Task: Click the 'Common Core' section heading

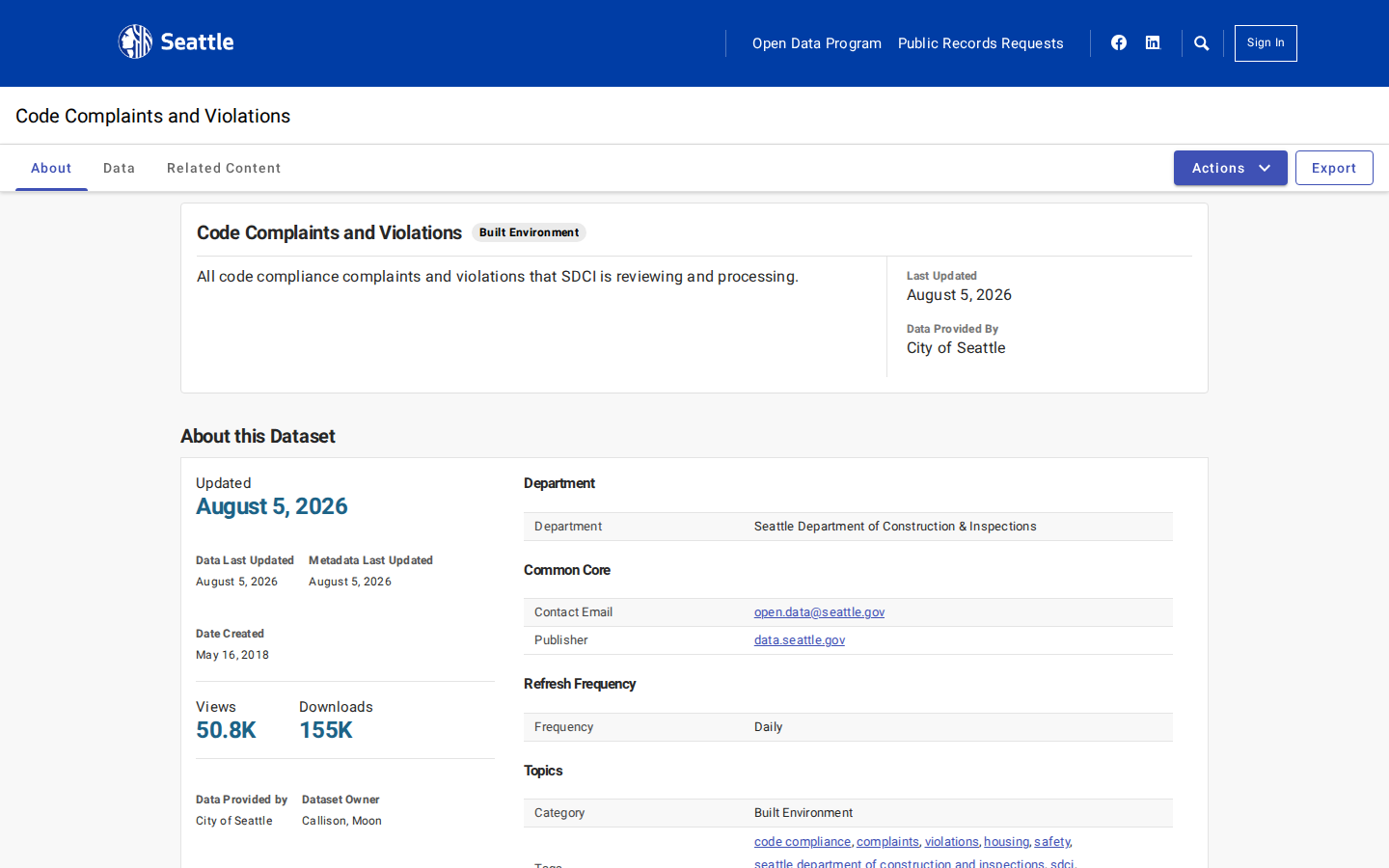Action: coord(567,570)
